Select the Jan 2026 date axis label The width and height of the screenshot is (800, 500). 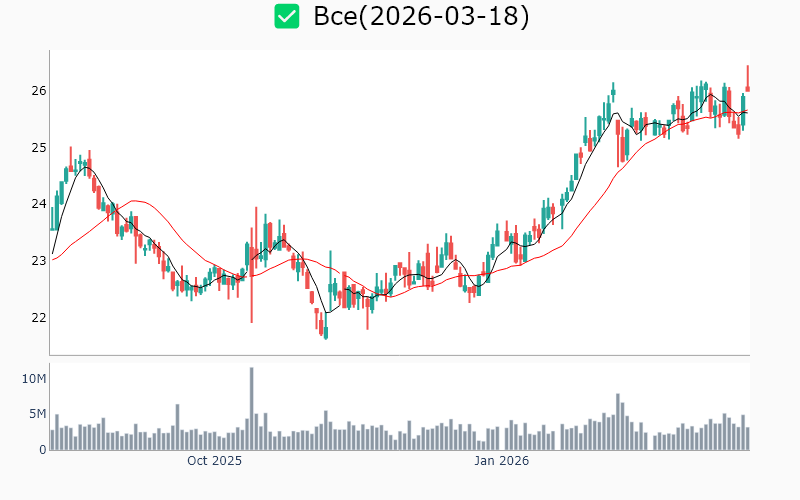pyautogui.click(x=501, y=461)
